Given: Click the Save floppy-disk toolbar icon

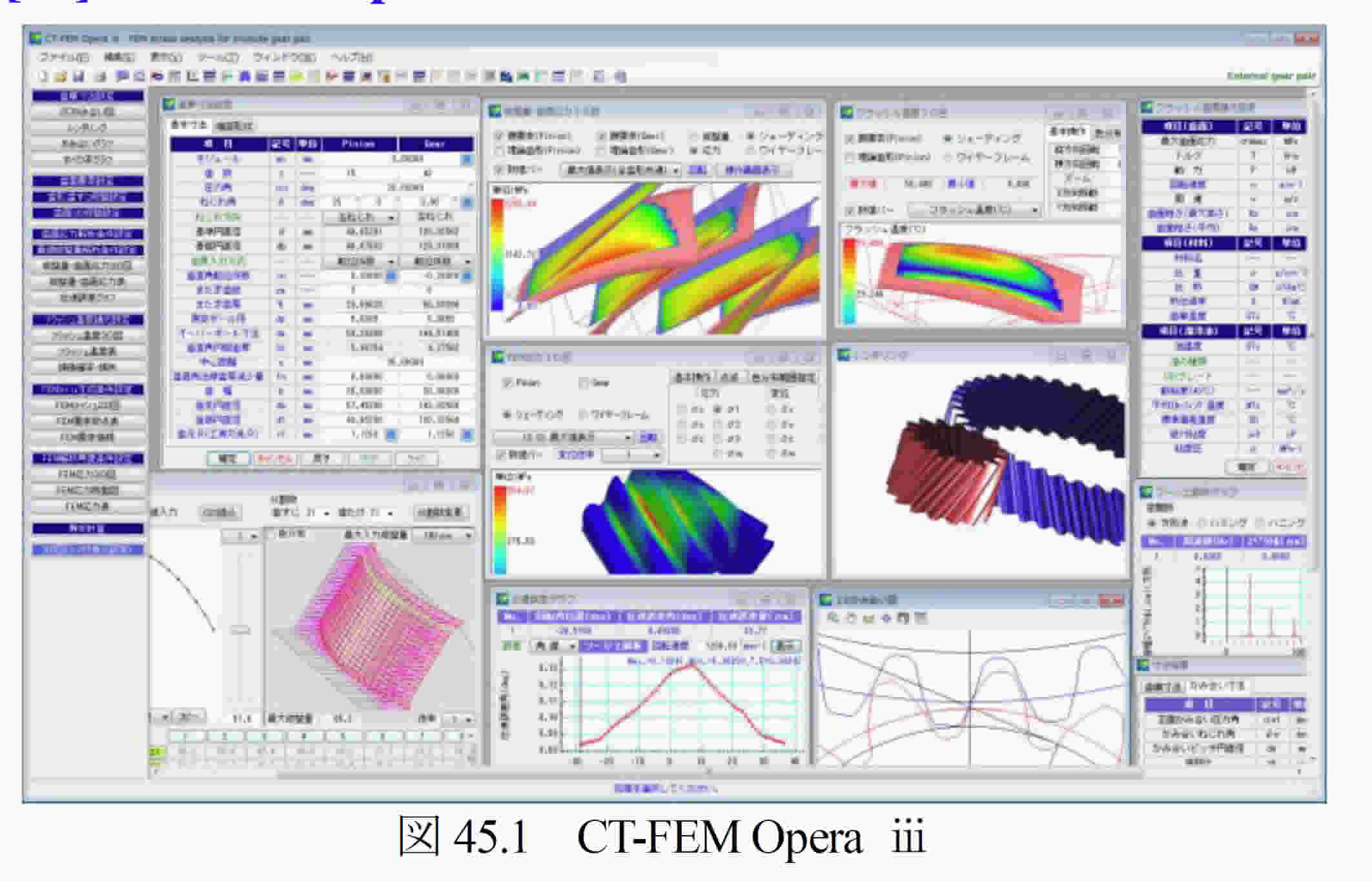Looking at the screenshot, I should [79, 76].
